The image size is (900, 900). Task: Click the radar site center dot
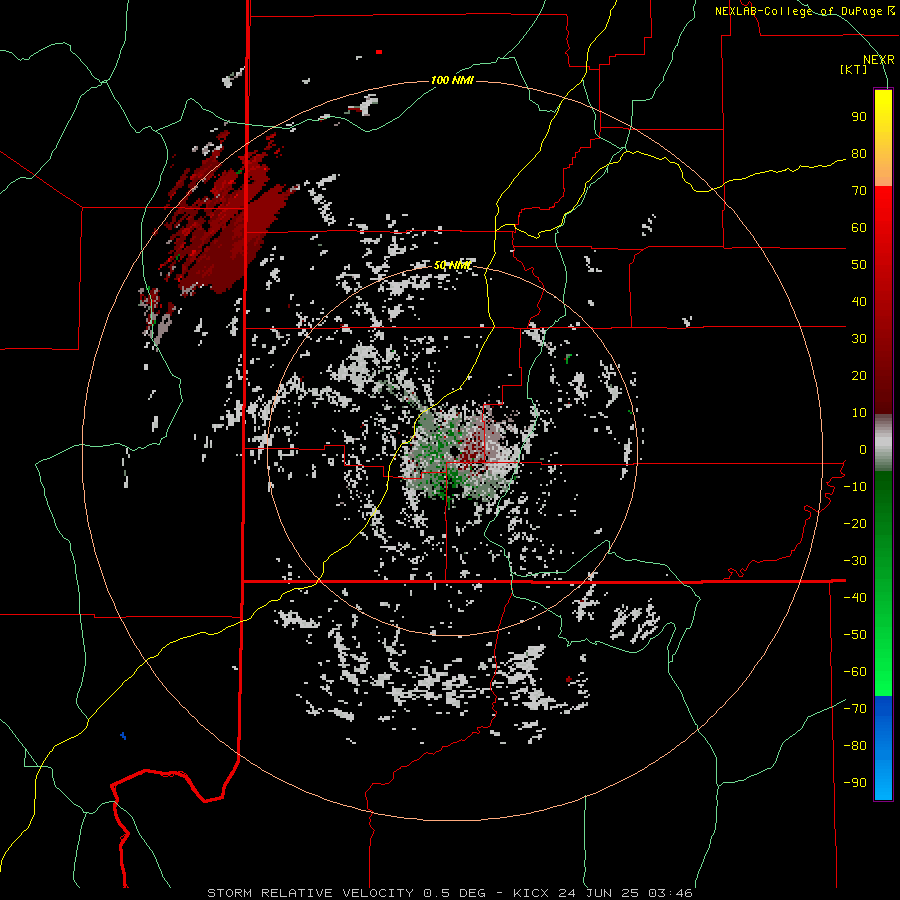coord(454,452)
